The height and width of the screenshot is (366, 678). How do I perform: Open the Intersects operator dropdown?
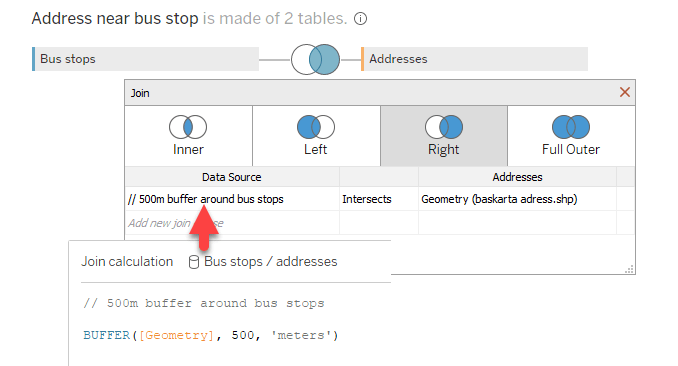pos(379,199)
